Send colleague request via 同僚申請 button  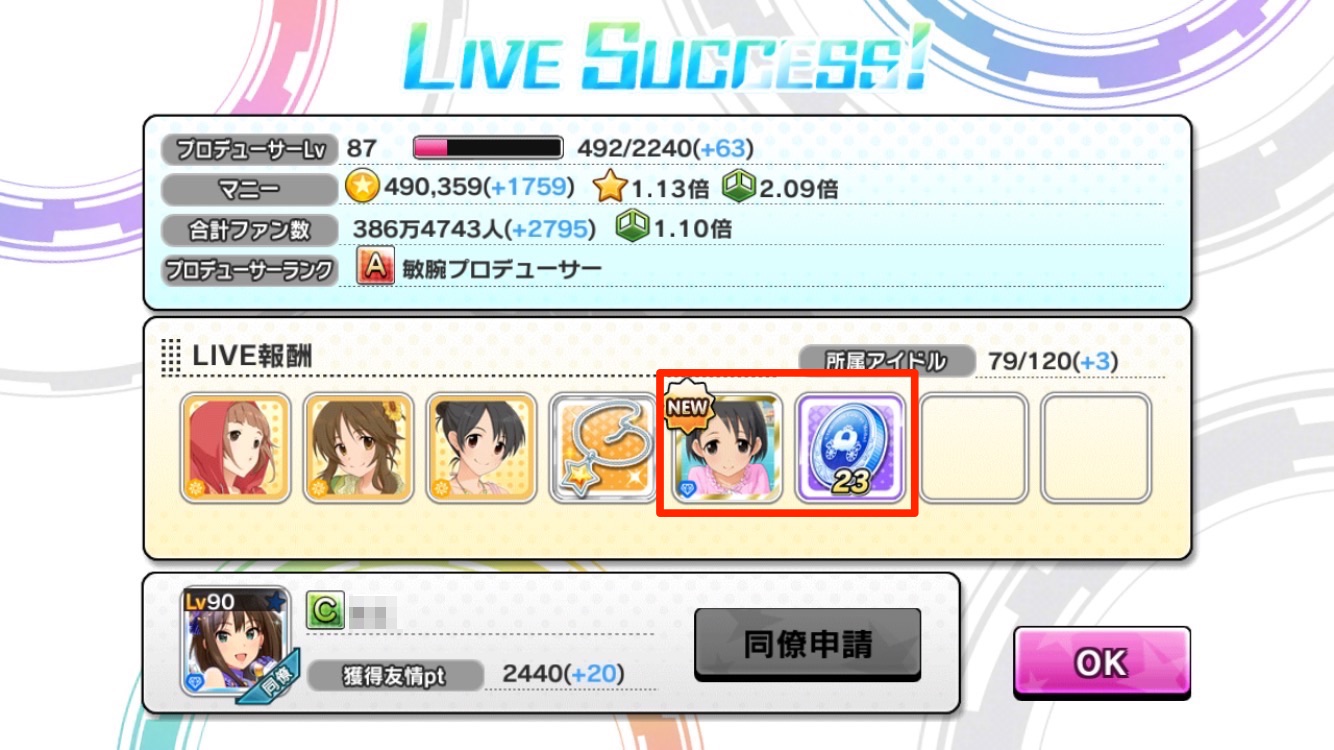point(807,645)
